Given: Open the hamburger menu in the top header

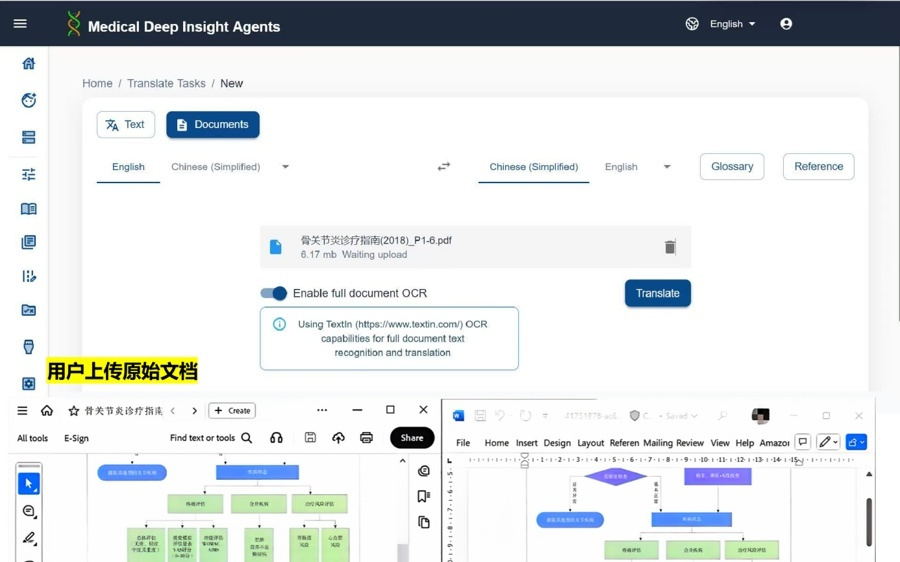Looking at the screenshot, I should (x=20, y=24).
